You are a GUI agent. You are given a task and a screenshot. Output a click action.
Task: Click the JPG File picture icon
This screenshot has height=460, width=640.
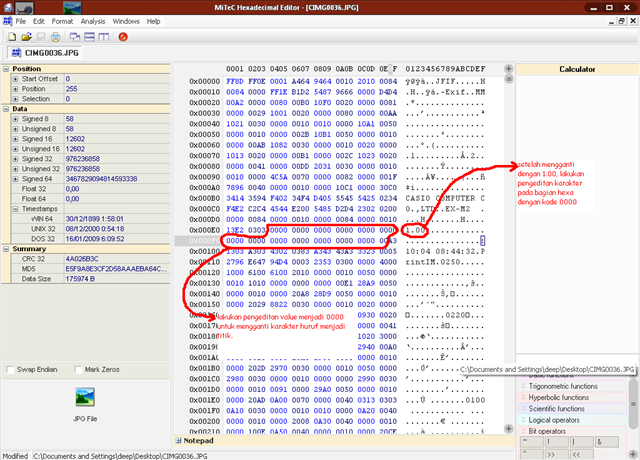click(85, 397)
